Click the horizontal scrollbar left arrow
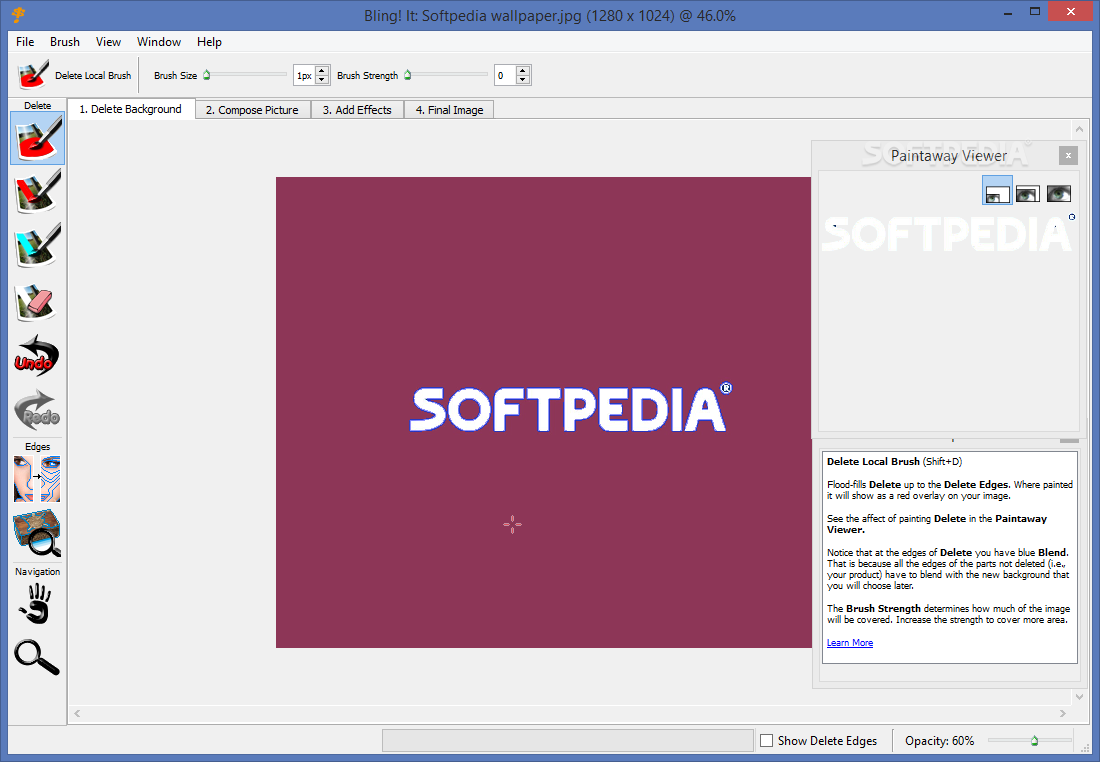Image resolution: width=1100 pixels, height=762 pixels. [77, 714]
